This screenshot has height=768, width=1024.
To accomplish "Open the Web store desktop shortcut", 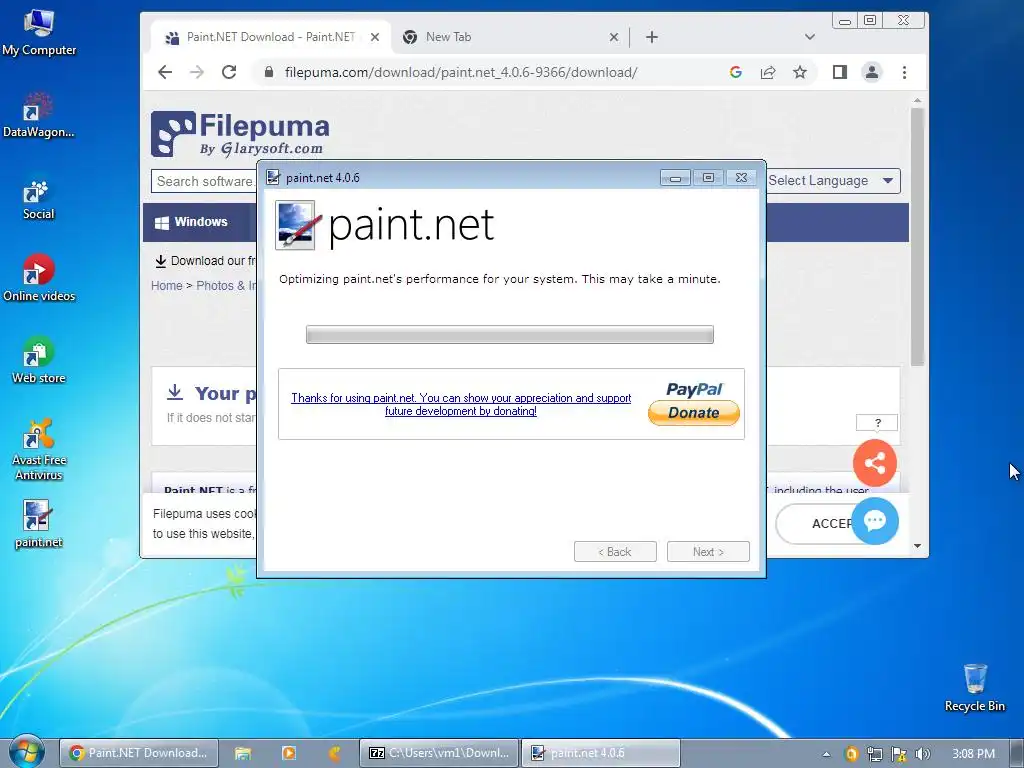I will pyautogui.click(x=39, y=361).
